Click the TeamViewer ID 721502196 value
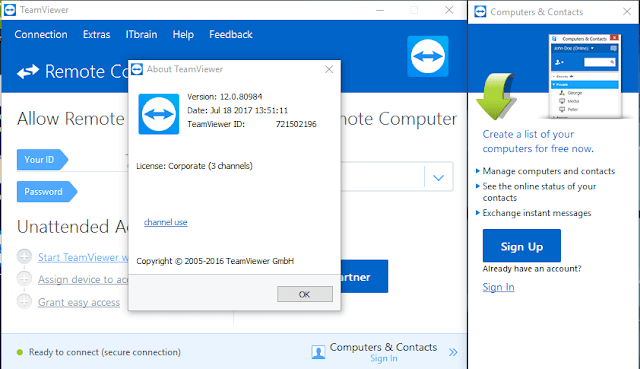The image size is (640, 369). [x=296, y=124]
